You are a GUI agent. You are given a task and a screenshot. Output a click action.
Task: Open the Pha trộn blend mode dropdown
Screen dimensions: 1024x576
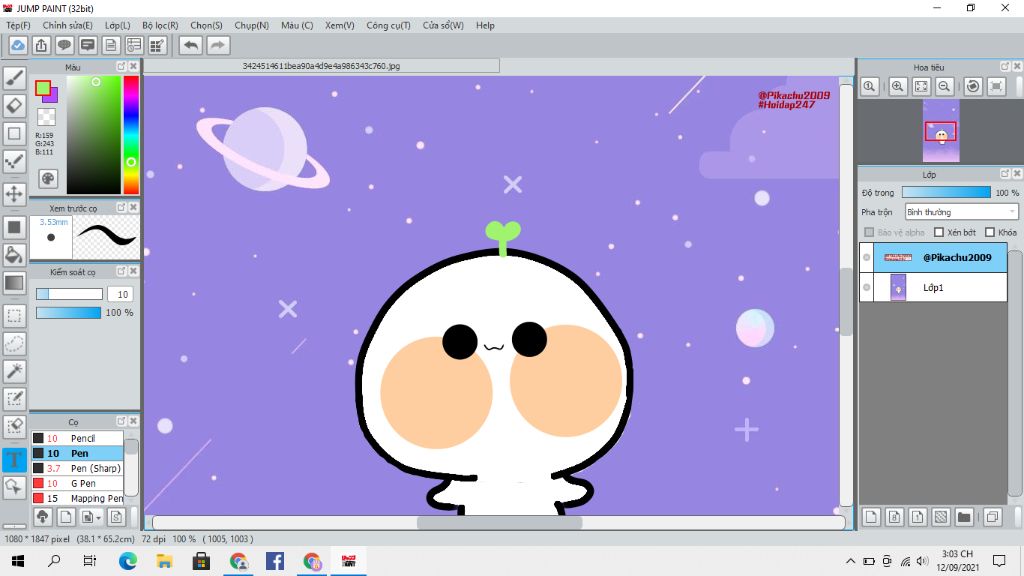(x=961, y=212)
